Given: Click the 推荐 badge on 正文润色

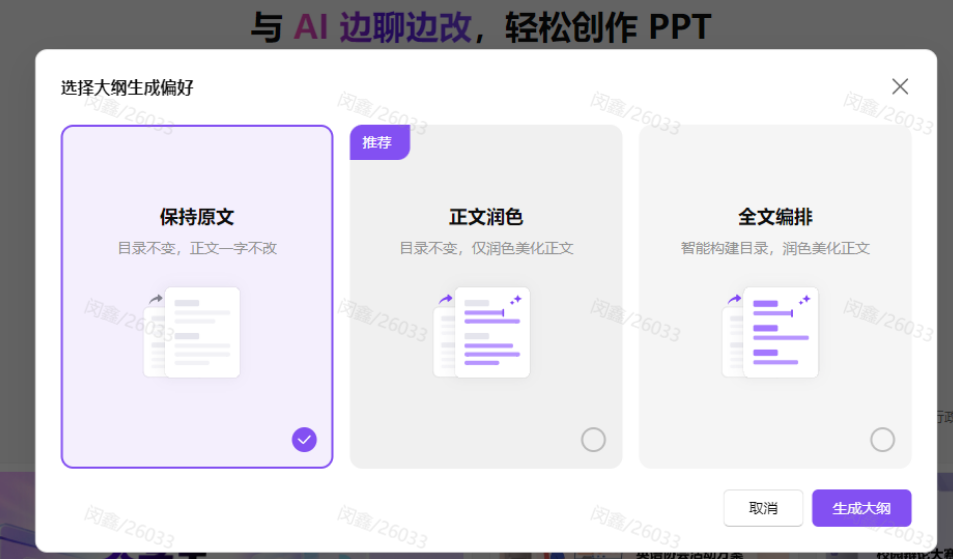Looking at the screenshot, I should 379,143.
